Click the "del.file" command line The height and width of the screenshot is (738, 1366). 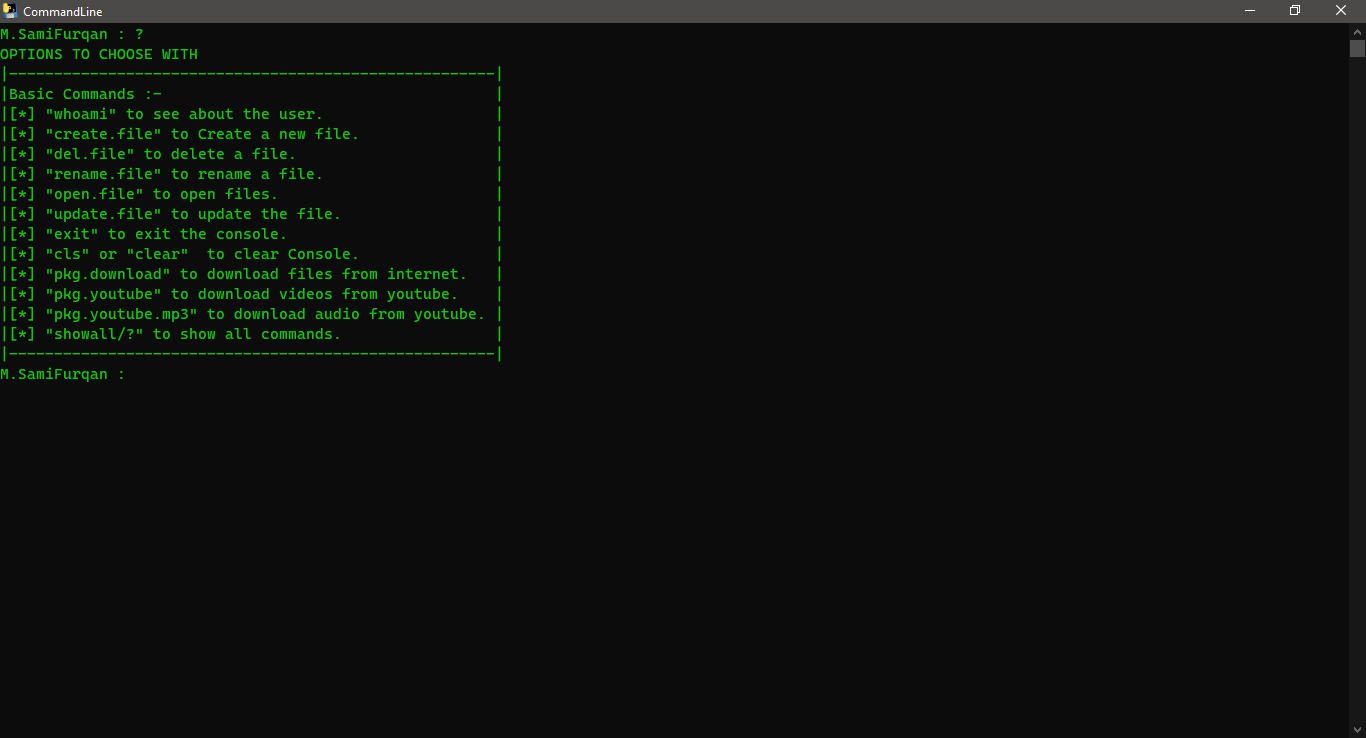click(x=152, y=154)
